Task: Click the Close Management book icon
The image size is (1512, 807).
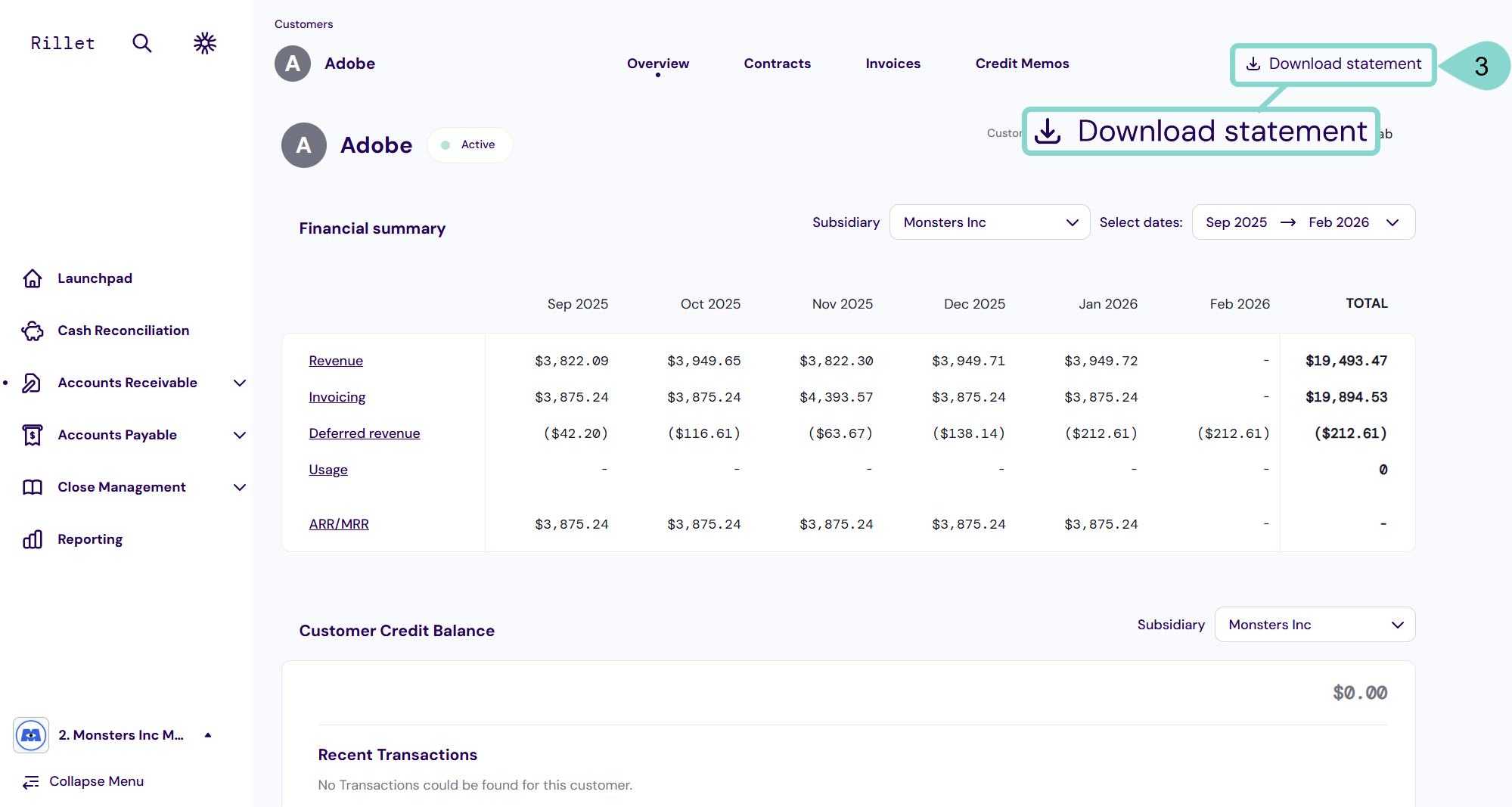Action: tap(33, 487)
